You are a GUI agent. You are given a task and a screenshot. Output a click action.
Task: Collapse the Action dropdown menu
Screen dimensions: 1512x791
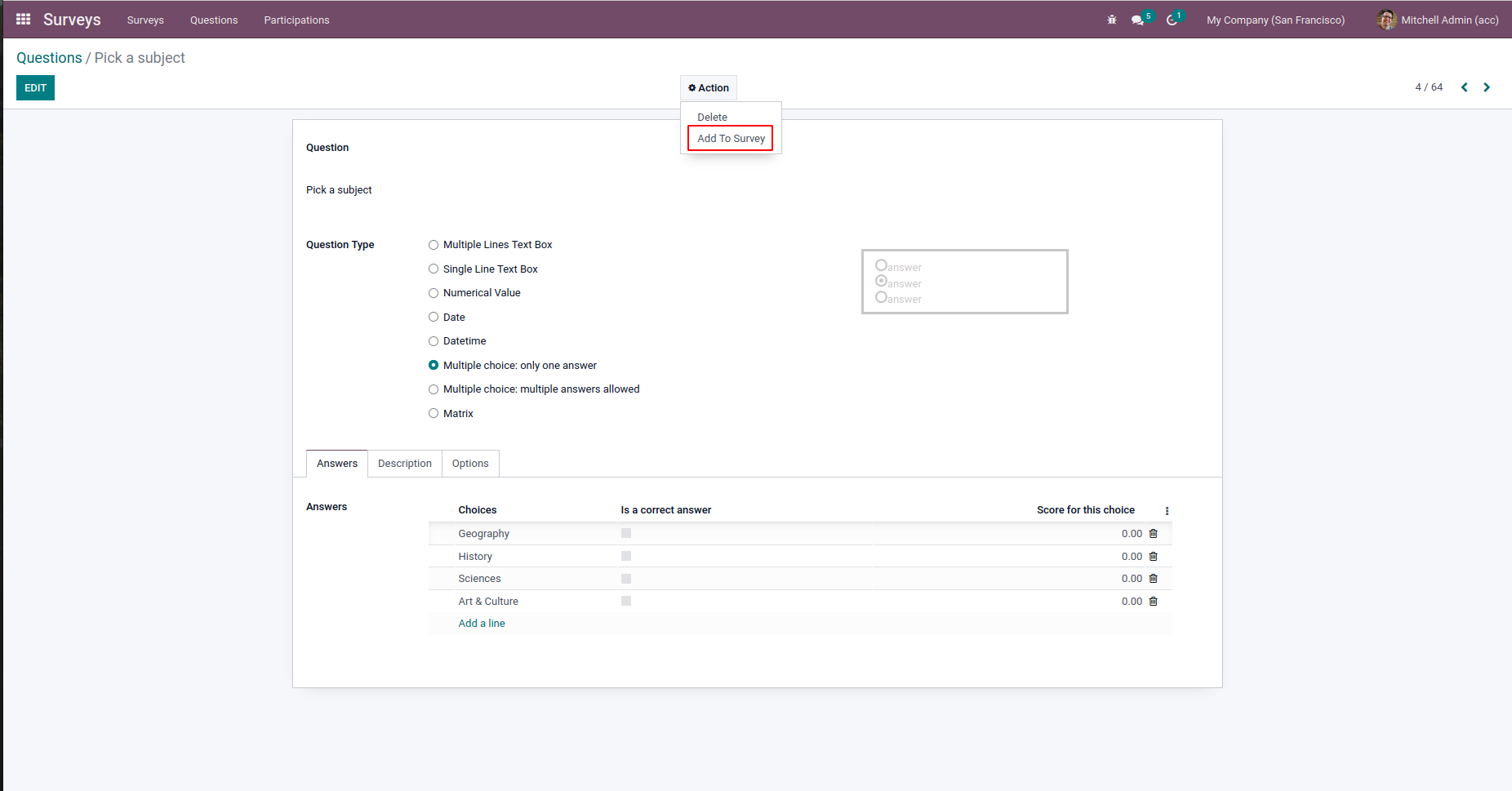click(x=709, y=88)
